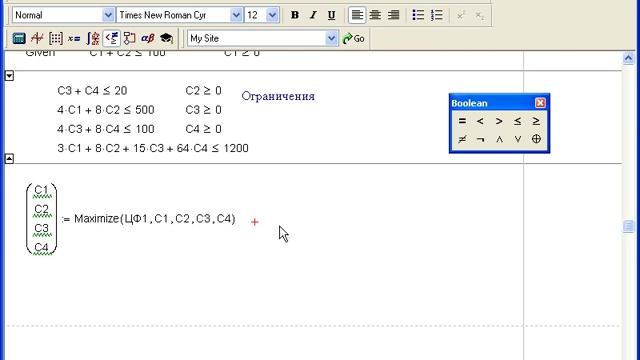Viewport: 640px width, 360px height.
Task: Insert XOR operator from Boolean palette
Action: coord(536,139)
